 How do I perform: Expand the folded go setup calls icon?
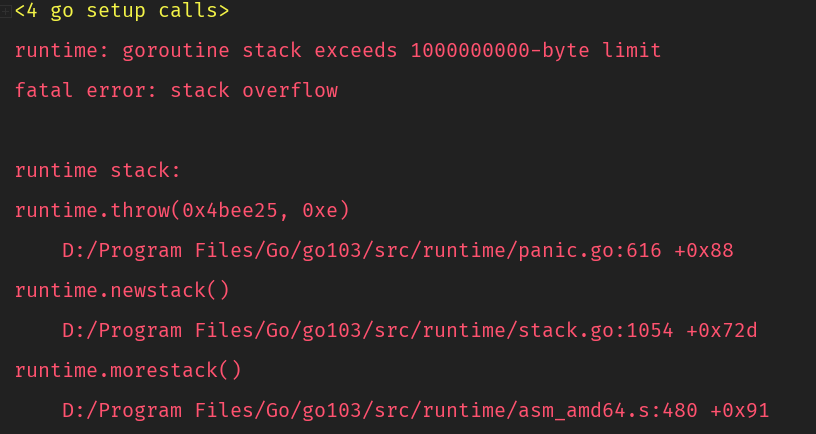click(x=6, y=11)
